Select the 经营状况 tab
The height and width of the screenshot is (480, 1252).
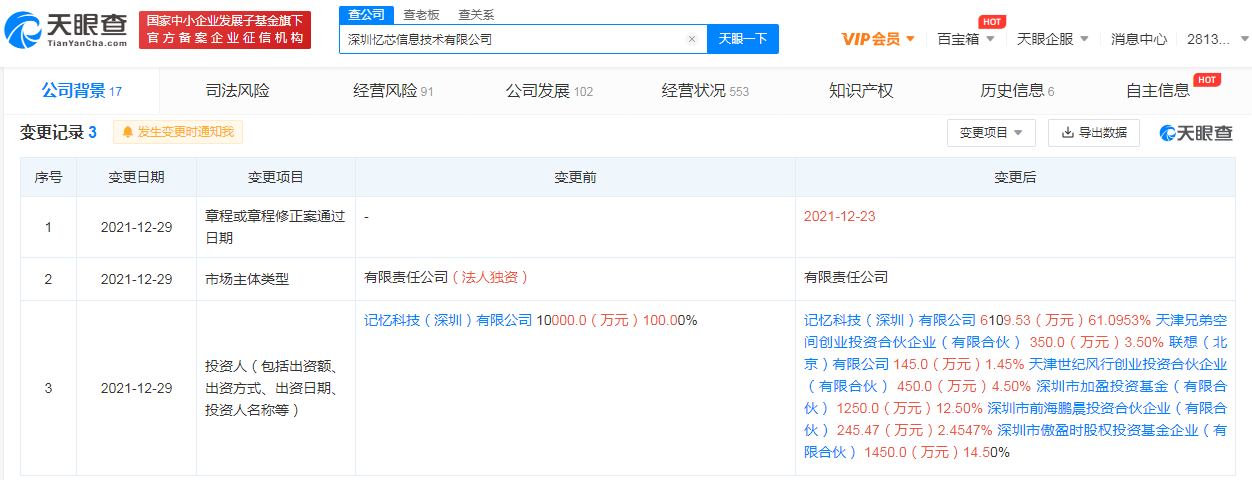705,91
